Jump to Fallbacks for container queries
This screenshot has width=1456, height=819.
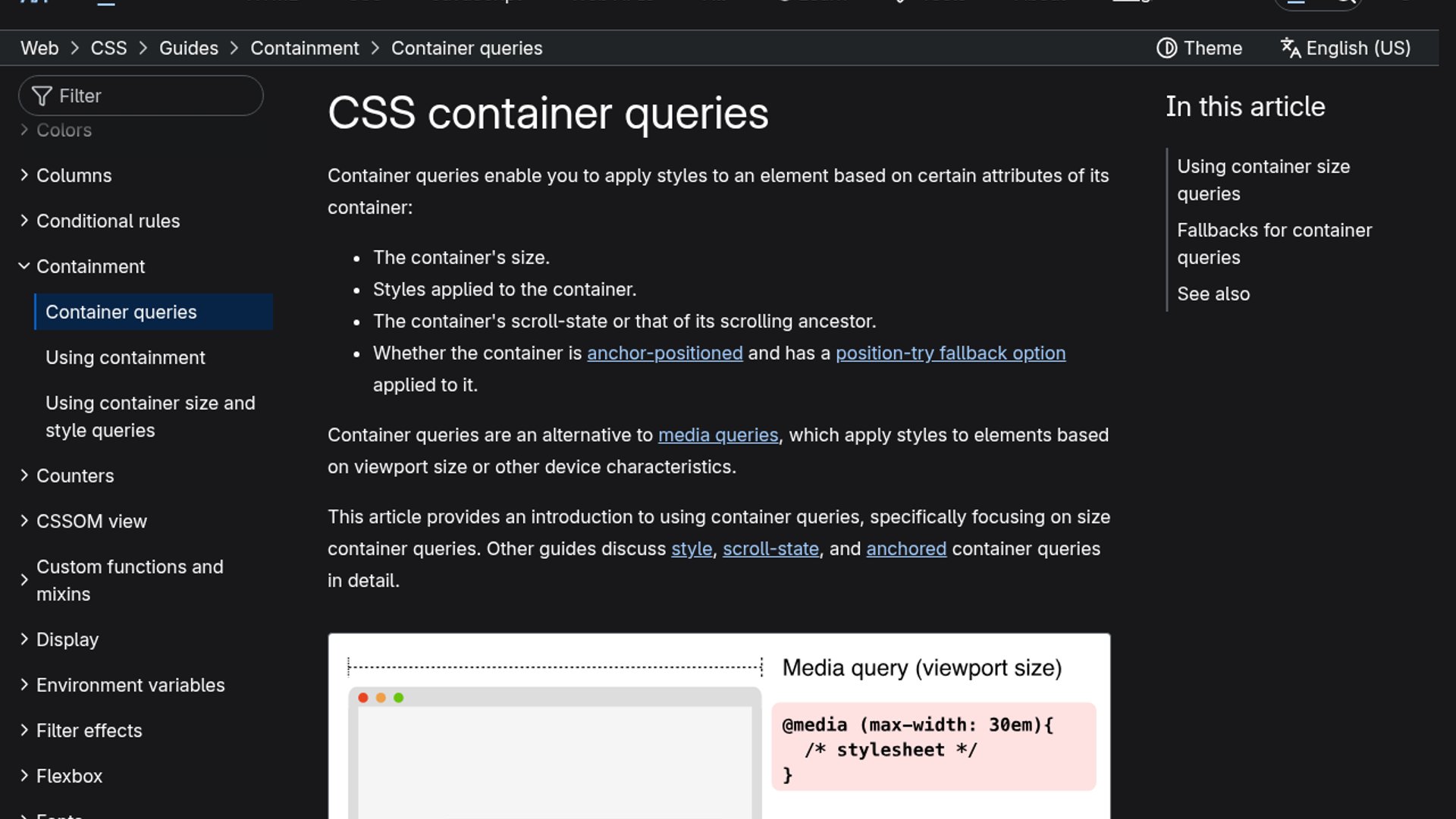[x=1274, y=243]
